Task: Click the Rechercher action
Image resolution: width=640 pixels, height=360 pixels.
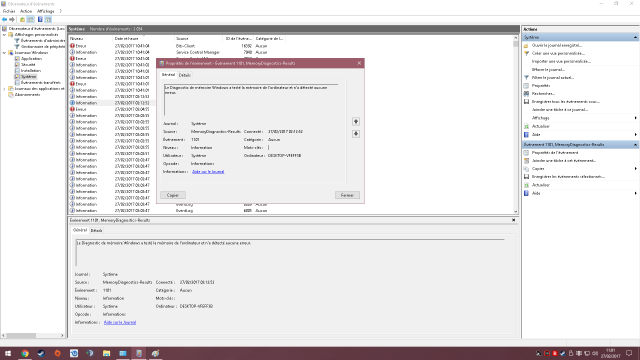Action: point(543,94)
